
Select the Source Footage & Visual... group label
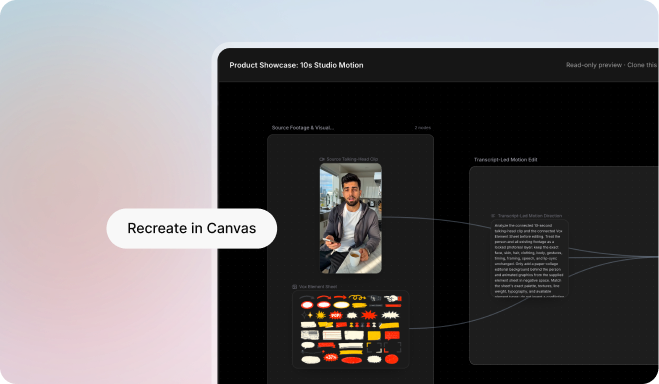point(303,128)
